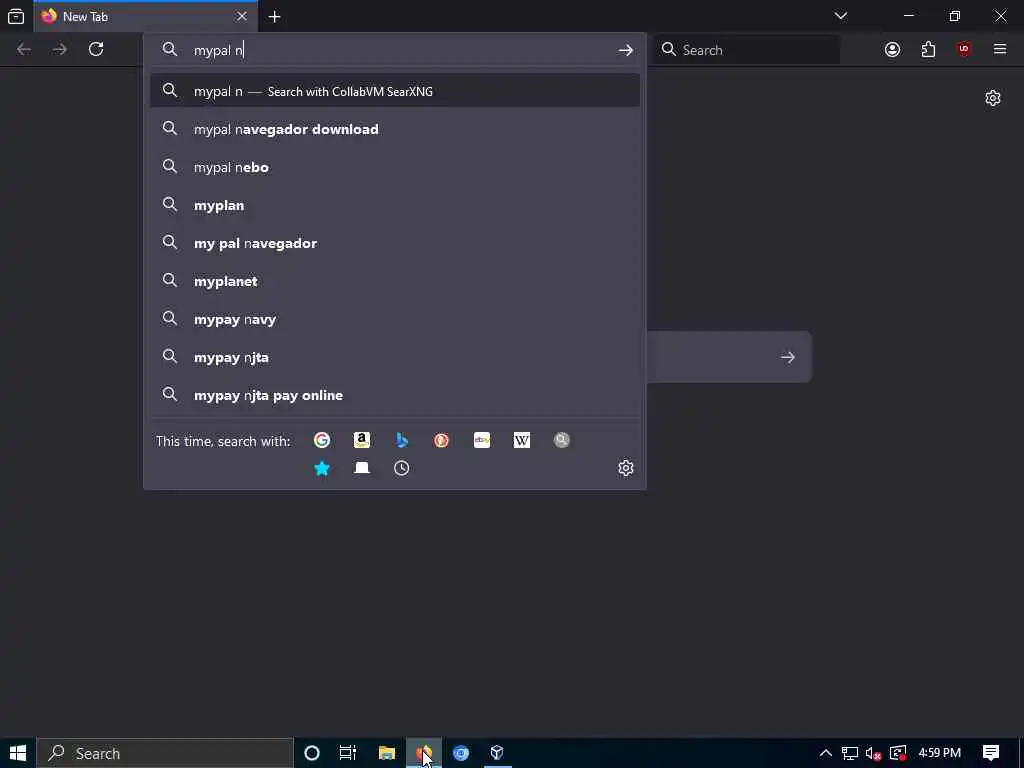Click in the address bar text field
The height and width of the screenshot is (768, 1024).
(398, 50)
